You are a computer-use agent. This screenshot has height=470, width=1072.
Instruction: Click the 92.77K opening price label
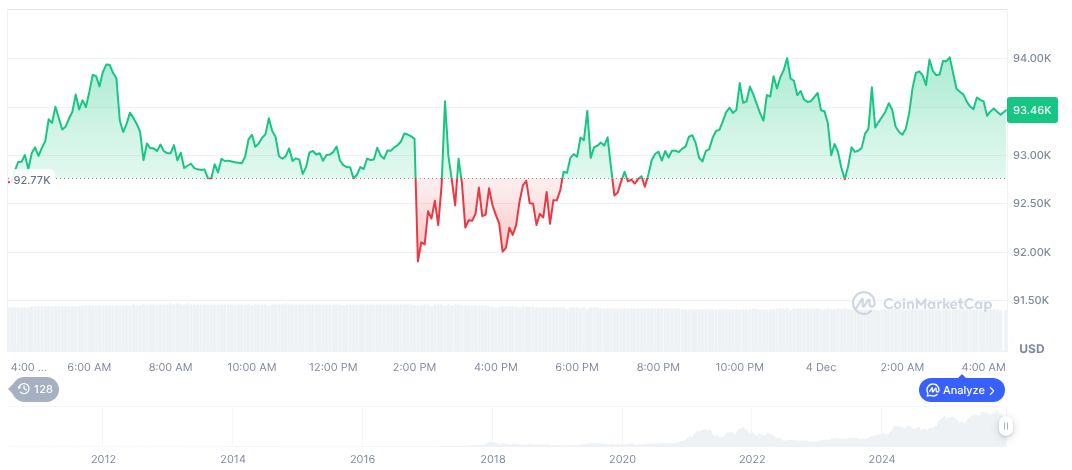pyautogui.click(x=31, y=180)
